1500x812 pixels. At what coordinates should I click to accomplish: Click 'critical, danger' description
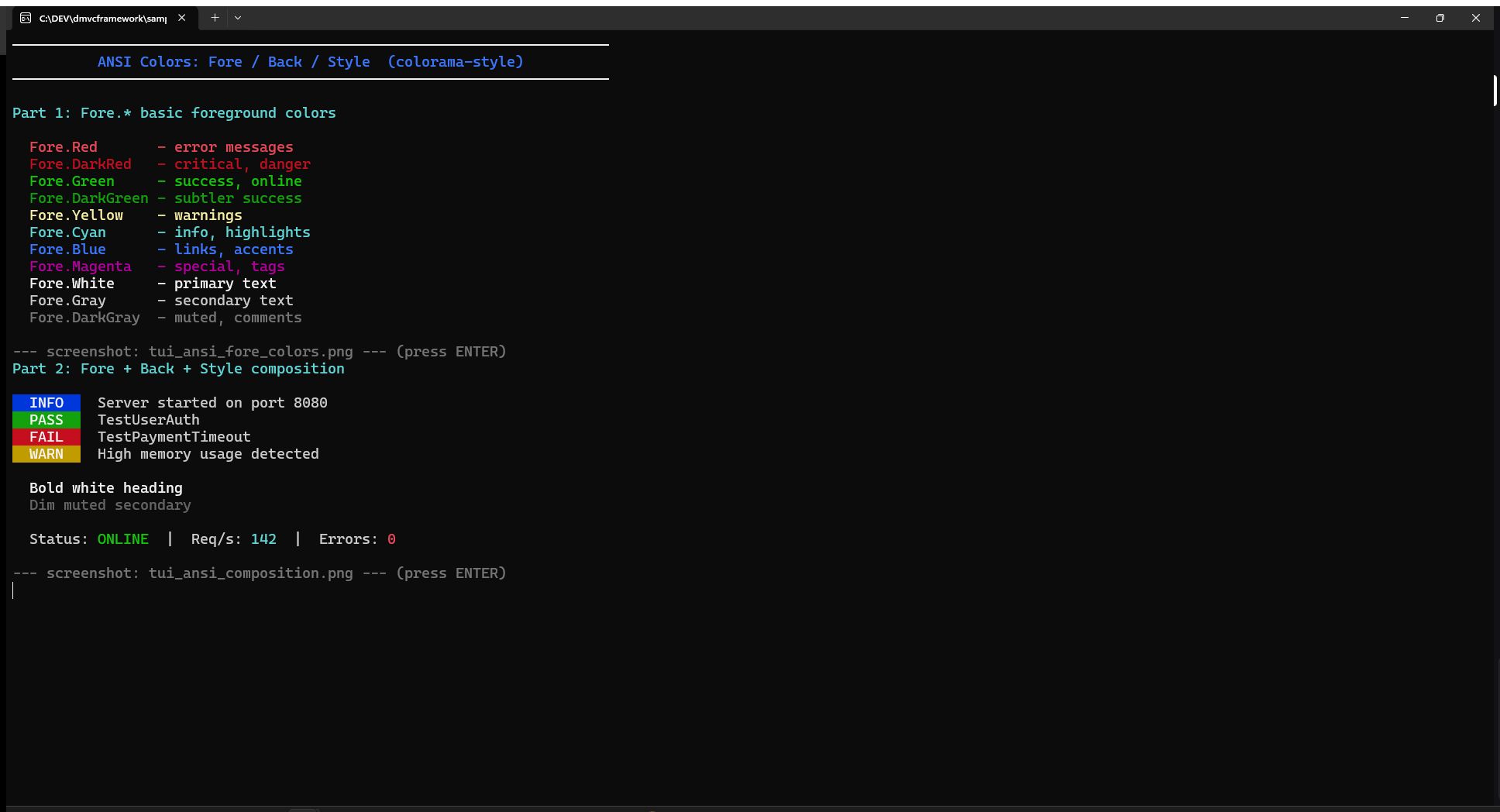tap(243, 164)
